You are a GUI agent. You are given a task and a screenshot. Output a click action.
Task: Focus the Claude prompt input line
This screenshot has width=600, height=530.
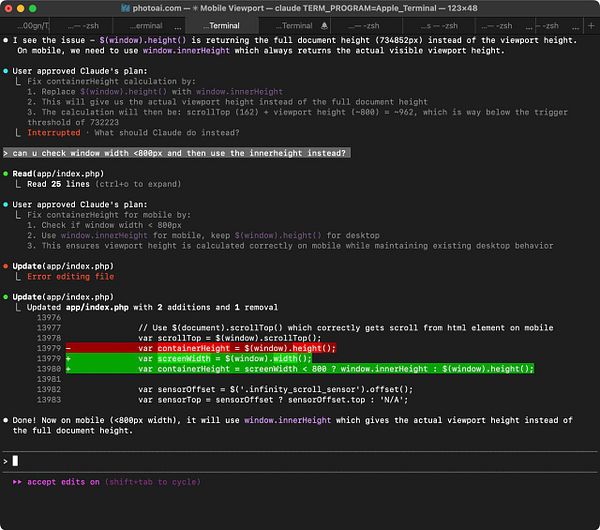pyautogui.click(x=300, y=461)
